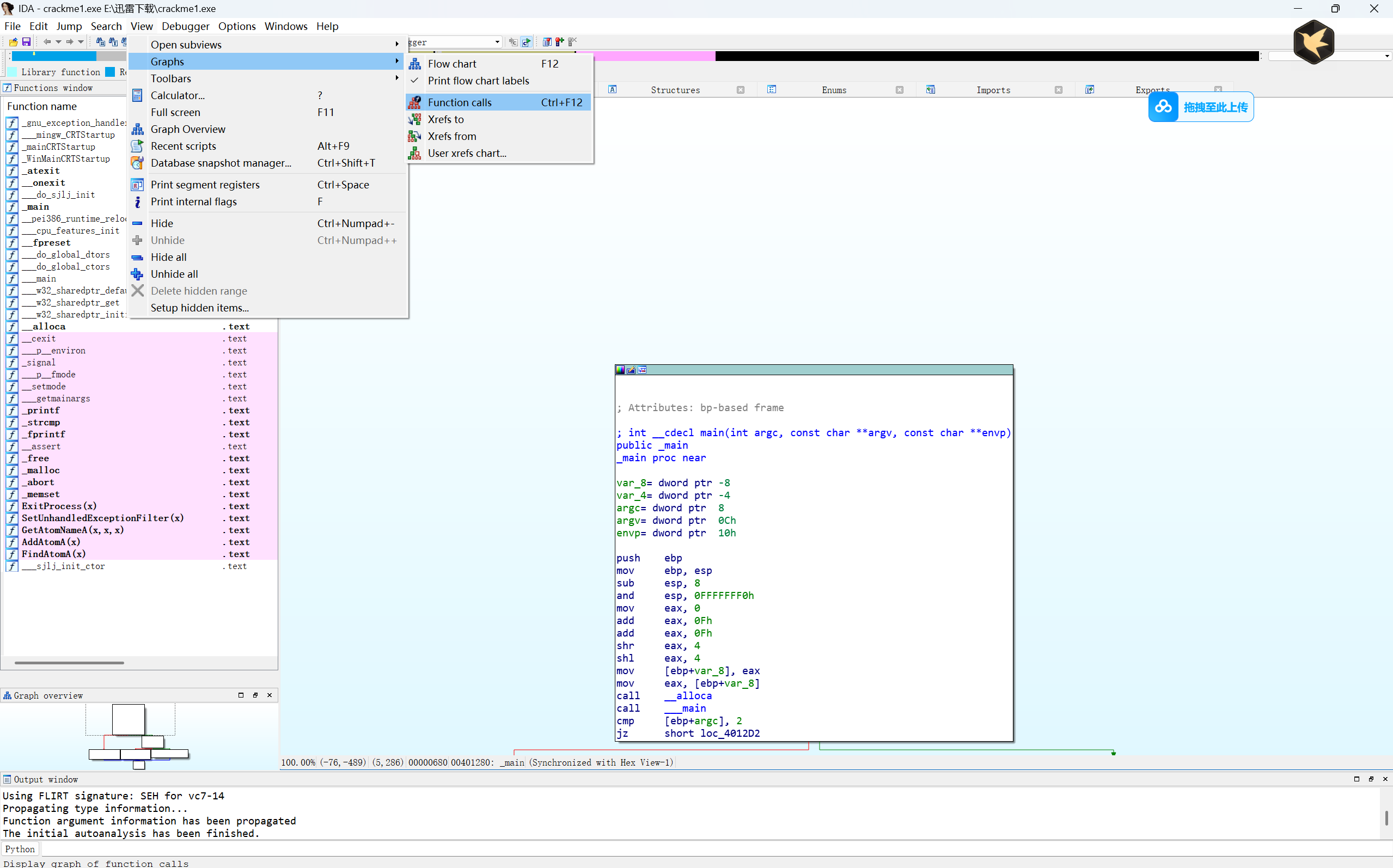The image size is (1393, 868).
Task: Switch to the Imports tab
Action: pyautogui.click(x=993, y=90)
